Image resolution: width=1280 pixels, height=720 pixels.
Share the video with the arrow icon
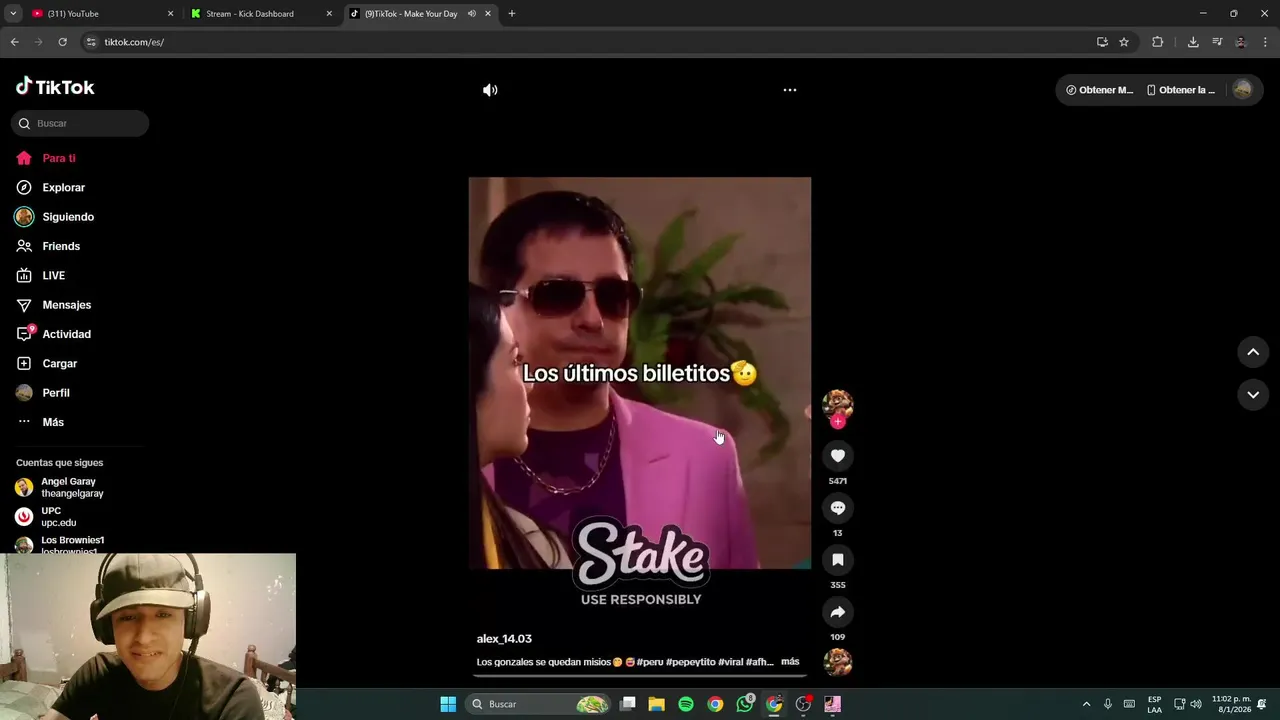coord(838,612)
